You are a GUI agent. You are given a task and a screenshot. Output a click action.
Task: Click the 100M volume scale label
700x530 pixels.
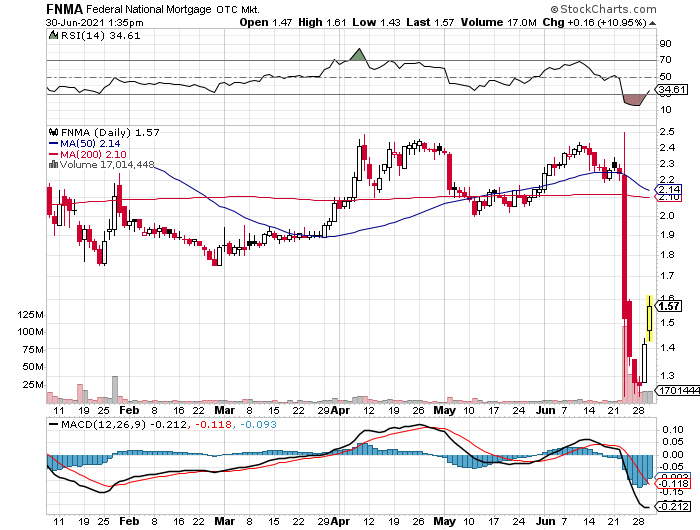(30, 332)
